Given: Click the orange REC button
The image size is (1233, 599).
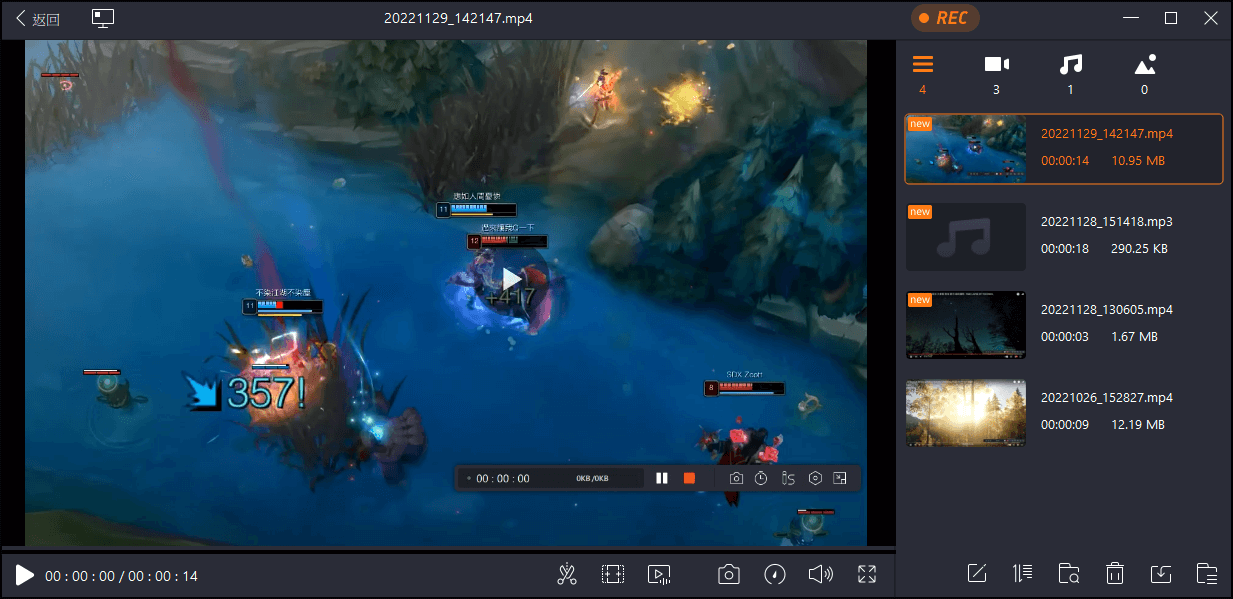Looking at the screenshot, I should (944, 18).
